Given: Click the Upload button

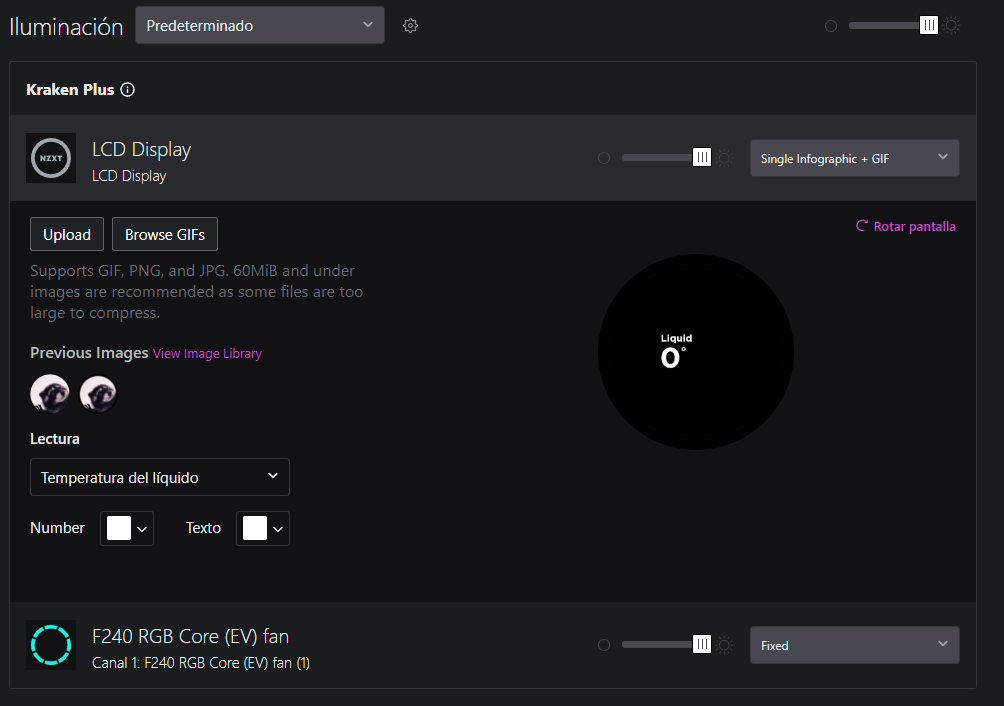Looking at the screenshot, I should (67, 234).
